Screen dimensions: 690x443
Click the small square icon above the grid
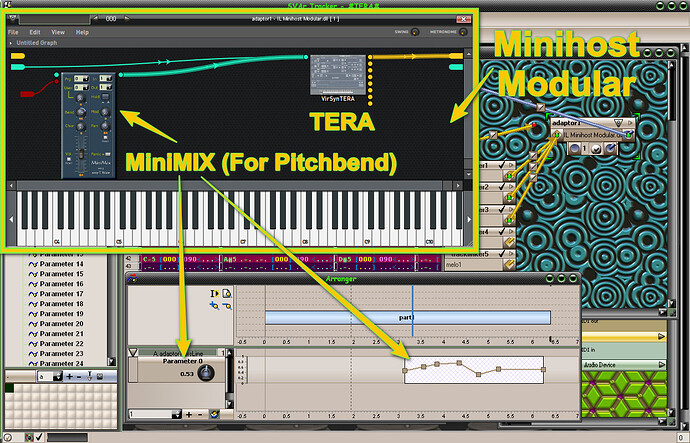100,377
